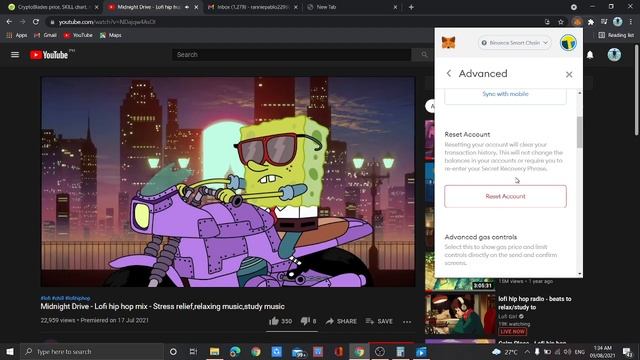This screenshot has width=640, height=360.
Task: Open the Windows Start menu
Action: coord(9,351)
